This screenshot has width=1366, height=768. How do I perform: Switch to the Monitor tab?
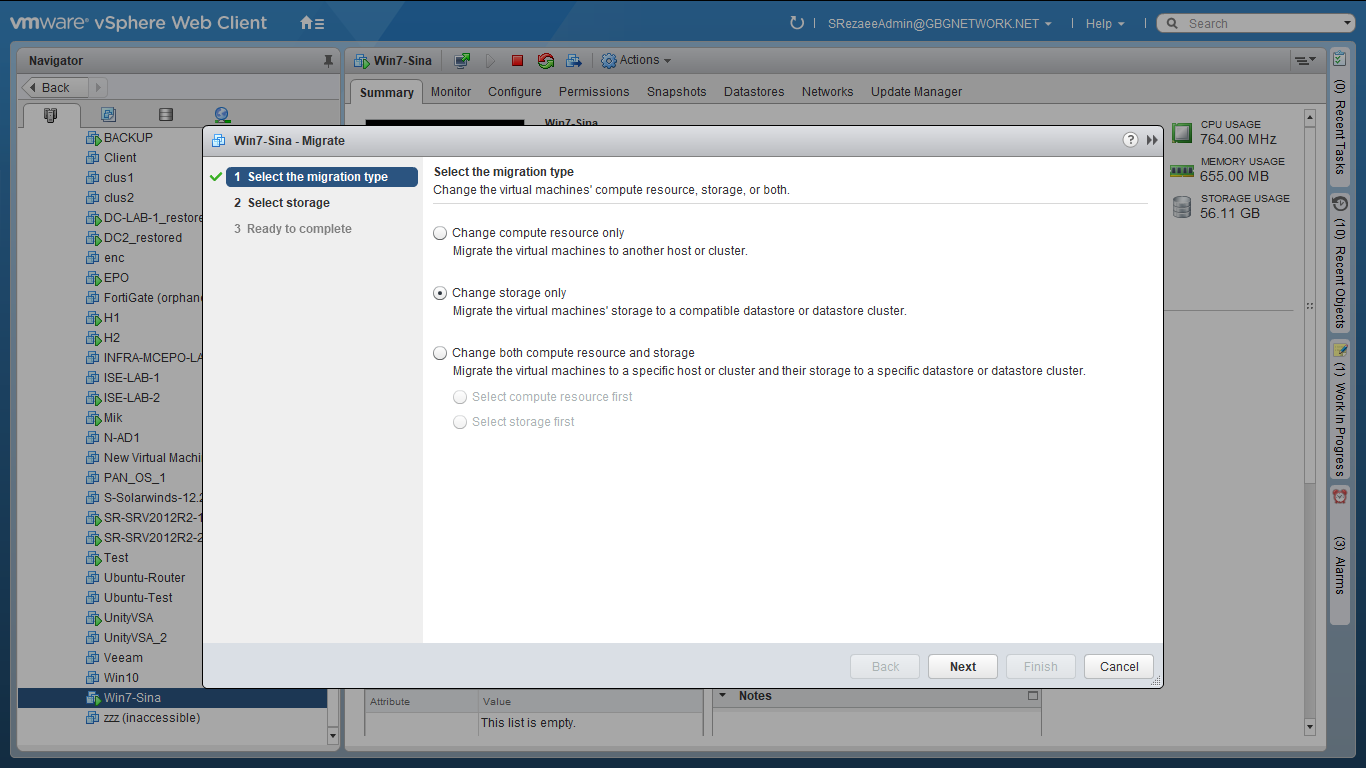click(451, 92)
